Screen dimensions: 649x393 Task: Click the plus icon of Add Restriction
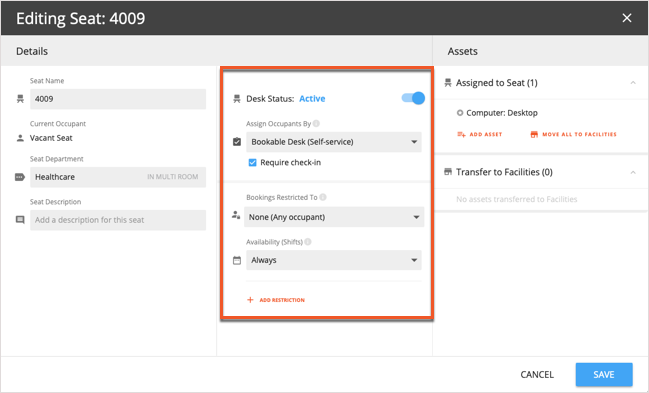point(250,300)
